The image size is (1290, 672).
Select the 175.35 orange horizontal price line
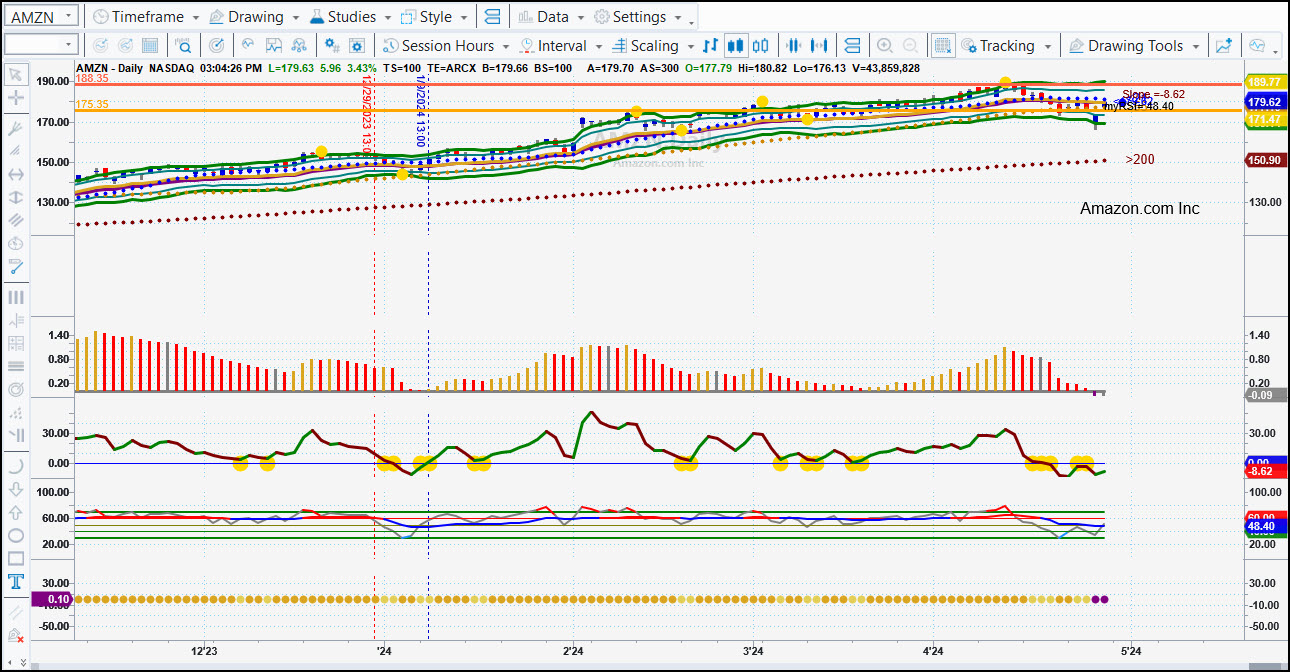(x=660, y=111)
